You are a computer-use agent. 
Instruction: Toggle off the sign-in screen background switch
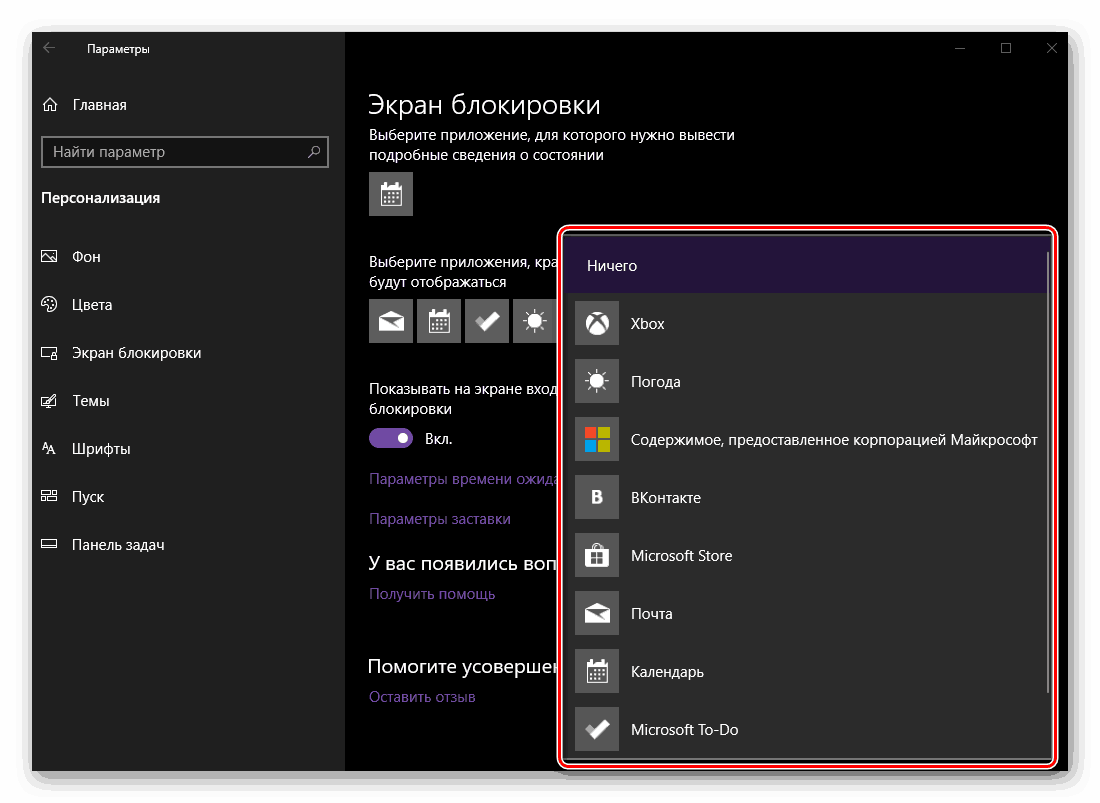pos(391,438)
